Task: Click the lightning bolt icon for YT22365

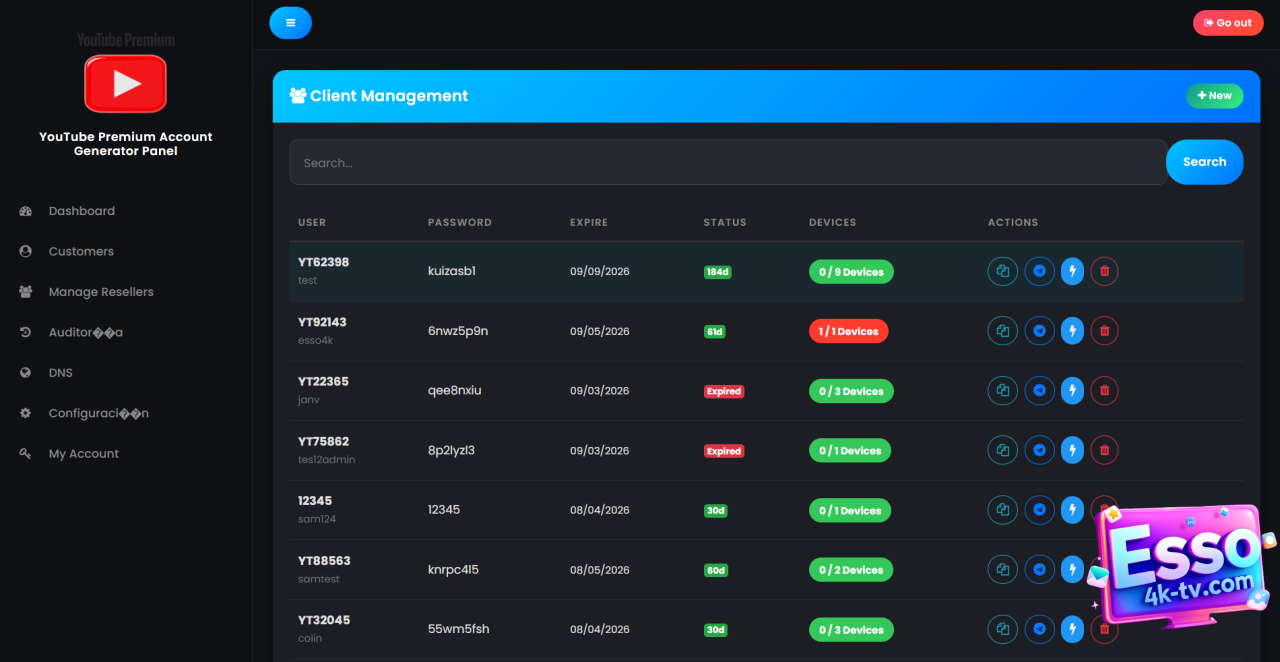Action: coord(1072,391)
